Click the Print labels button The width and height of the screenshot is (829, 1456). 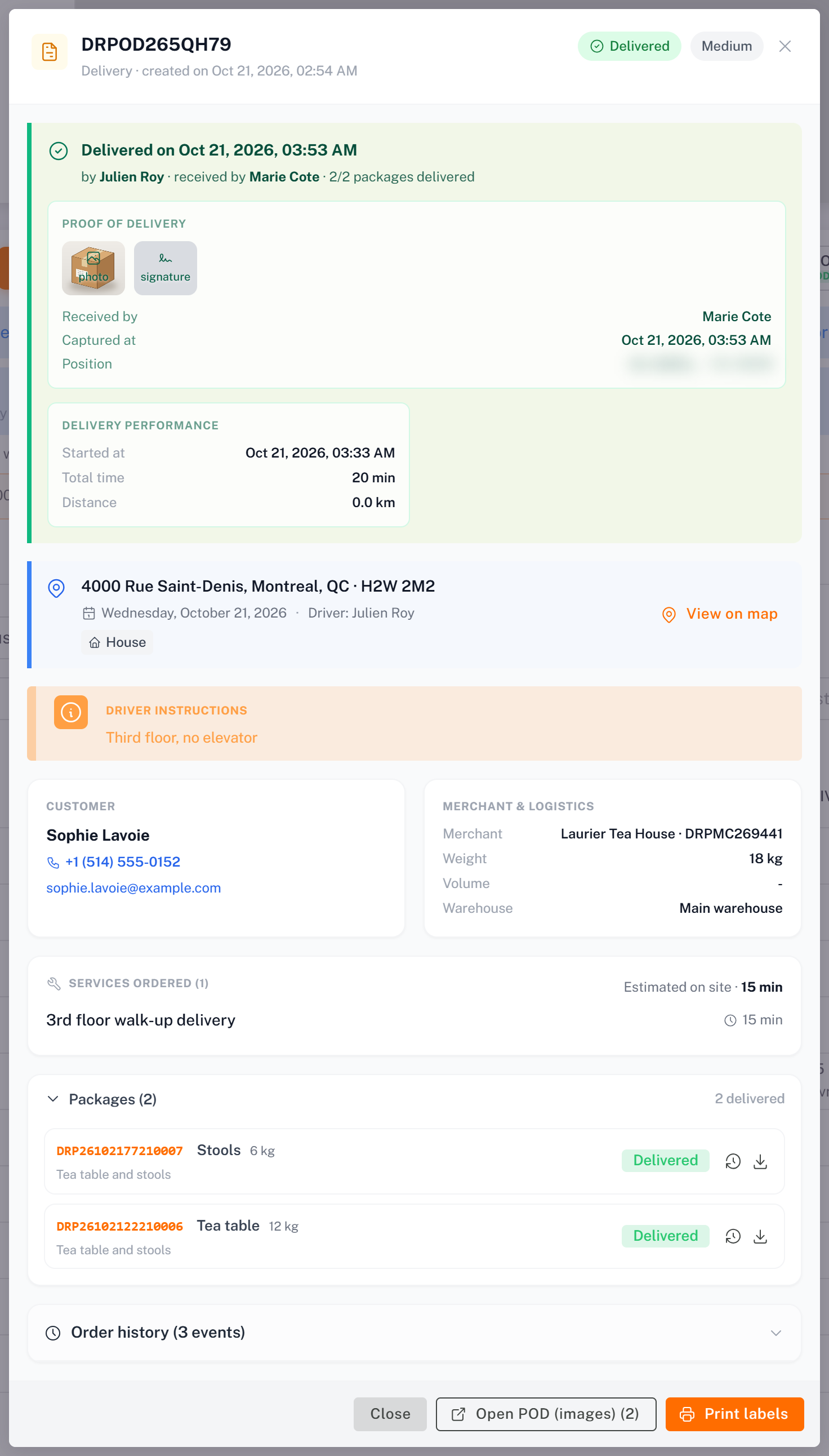734,1414
